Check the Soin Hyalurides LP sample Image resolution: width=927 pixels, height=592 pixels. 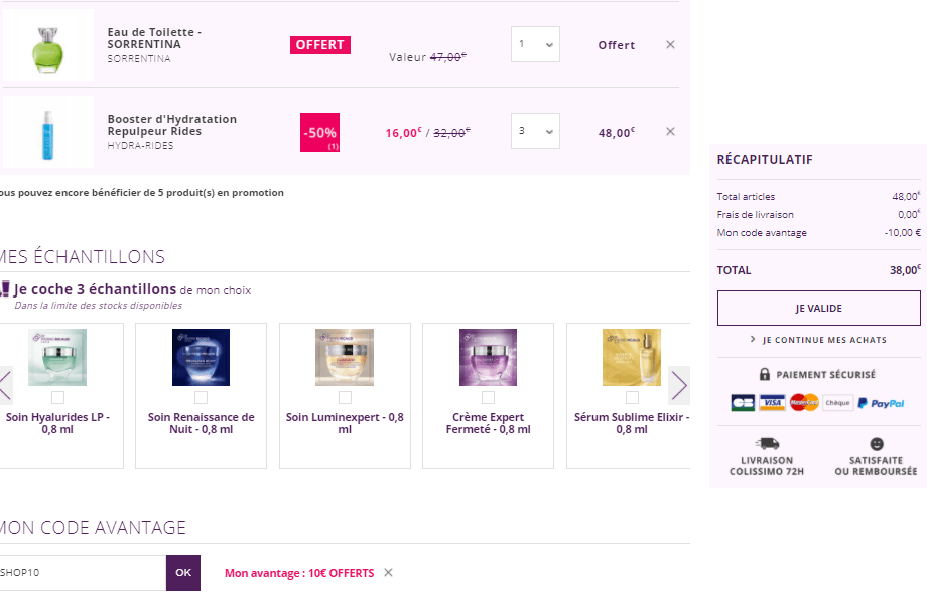pos(57,398)
